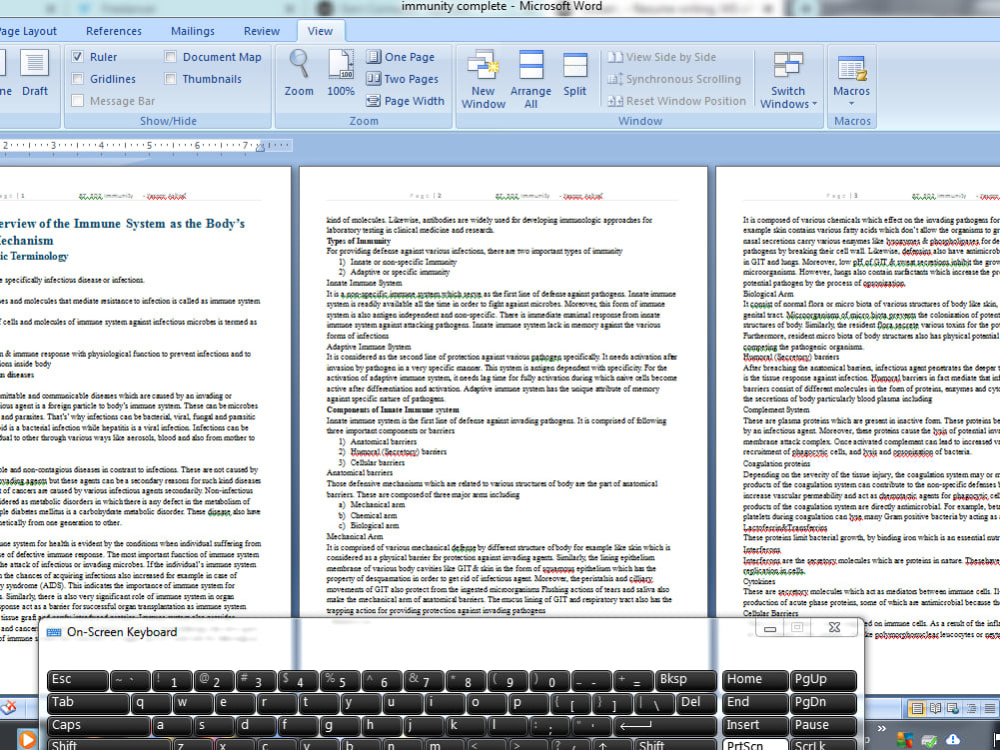1000x750 pixels.
Task: Split the document window
Action: [575, 73]
